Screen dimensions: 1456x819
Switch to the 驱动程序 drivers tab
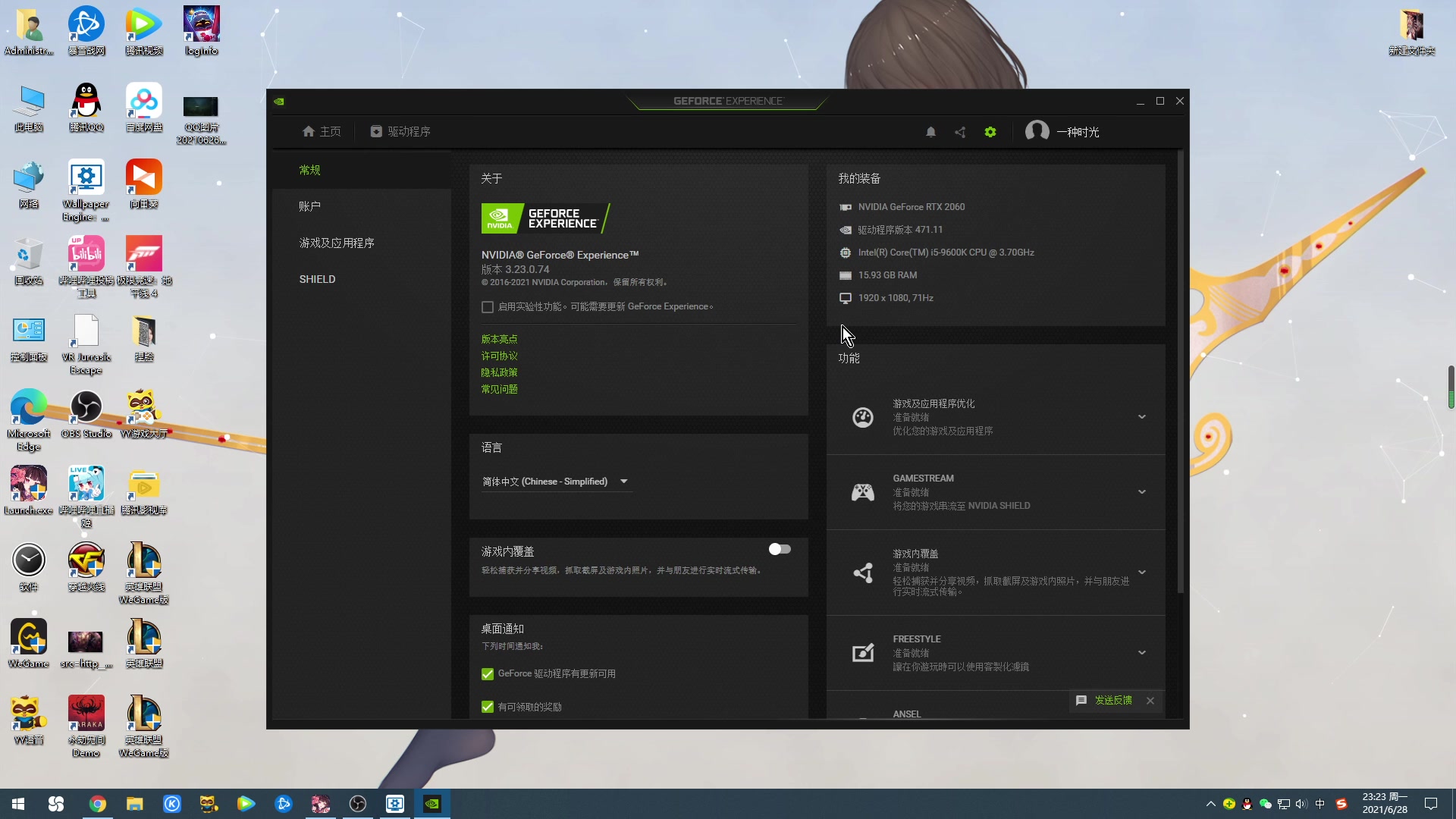tap(400, 132)
